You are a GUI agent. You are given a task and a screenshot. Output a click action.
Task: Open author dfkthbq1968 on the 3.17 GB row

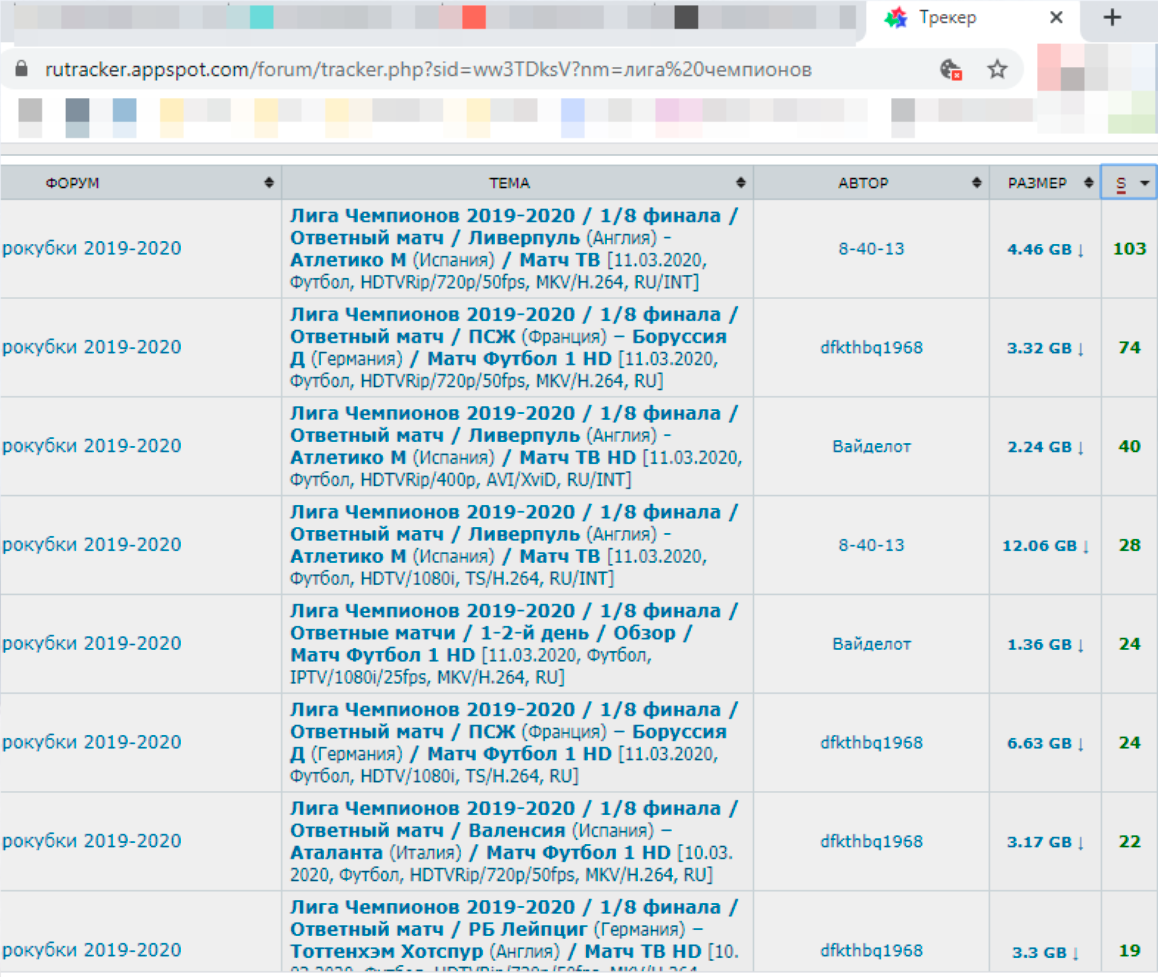pyautogui.click(x=871, y=842)
